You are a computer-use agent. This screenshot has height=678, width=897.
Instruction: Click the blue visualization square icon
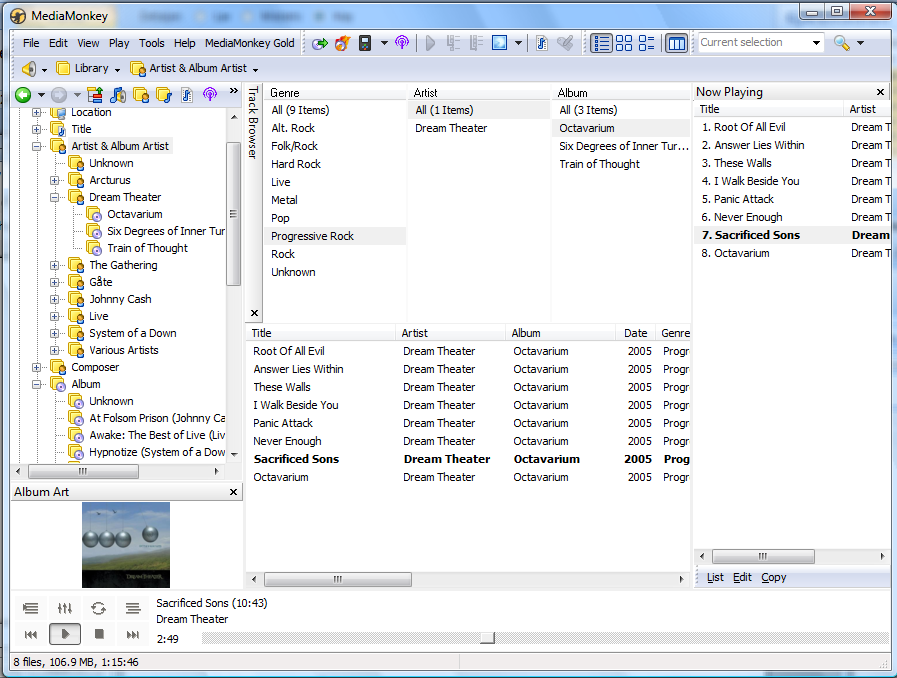click(x=499, y=43)
